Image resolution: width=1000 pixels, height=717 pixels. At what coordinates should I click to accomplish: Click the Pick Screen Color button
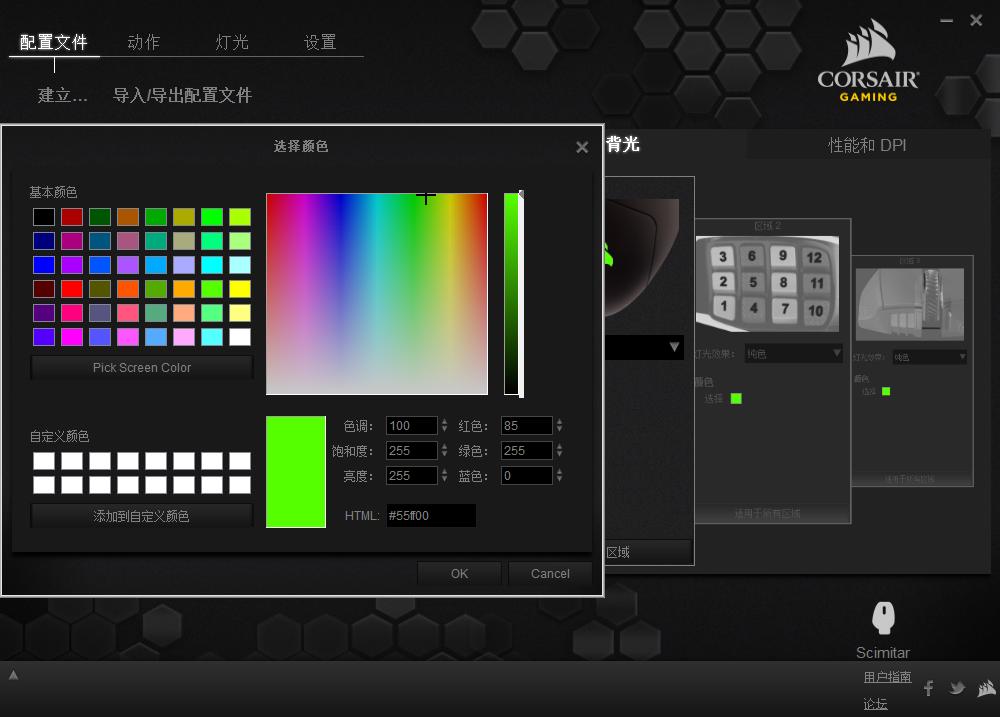tap(141, 367)
